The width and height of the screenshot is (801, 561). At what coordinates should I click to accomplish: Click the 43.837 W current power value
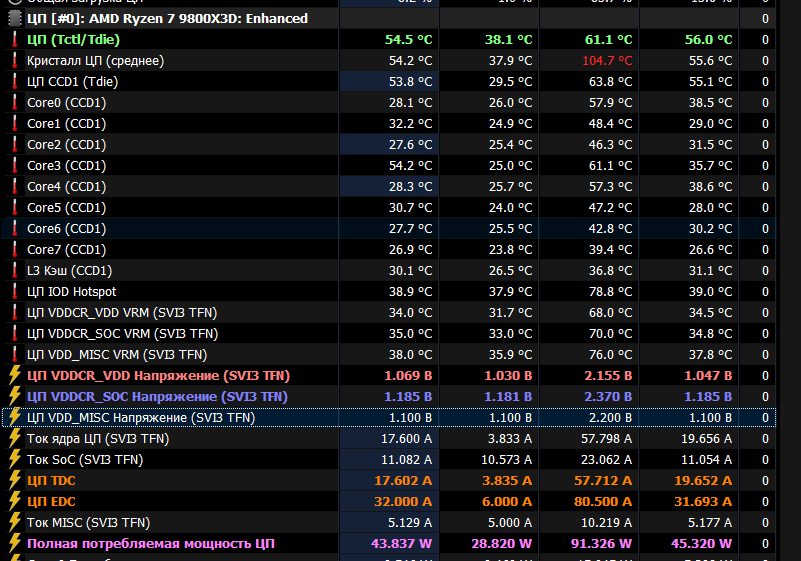[x=402, y=544]
